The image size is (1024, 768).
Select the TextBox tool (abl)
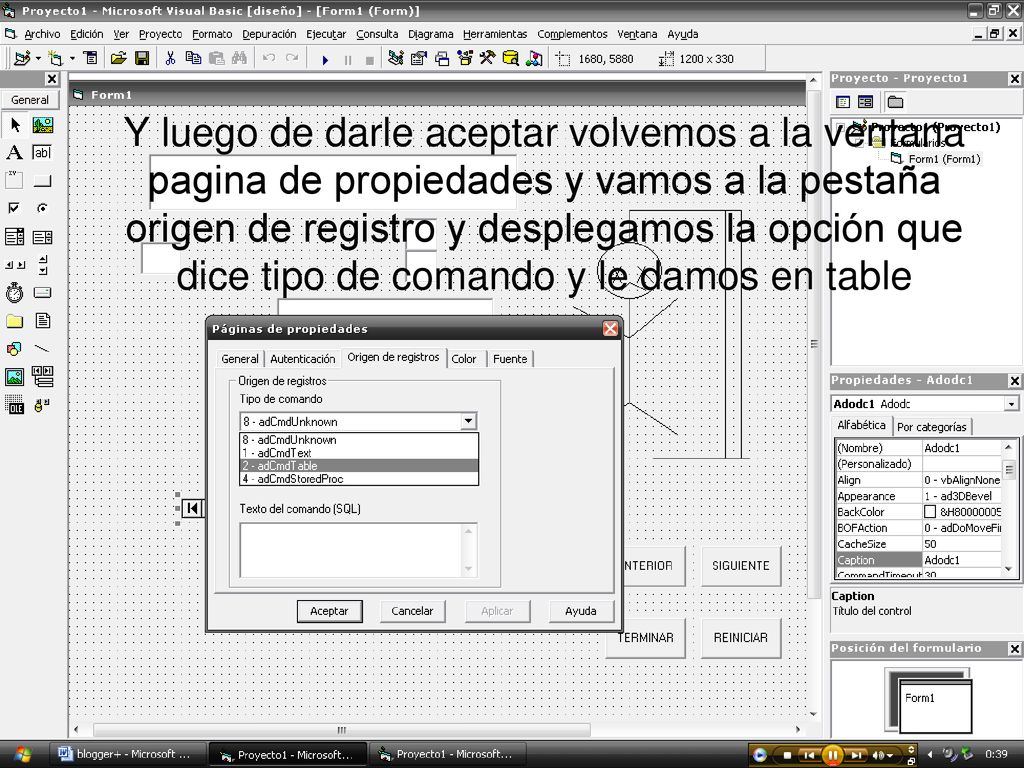pos(42,153)
